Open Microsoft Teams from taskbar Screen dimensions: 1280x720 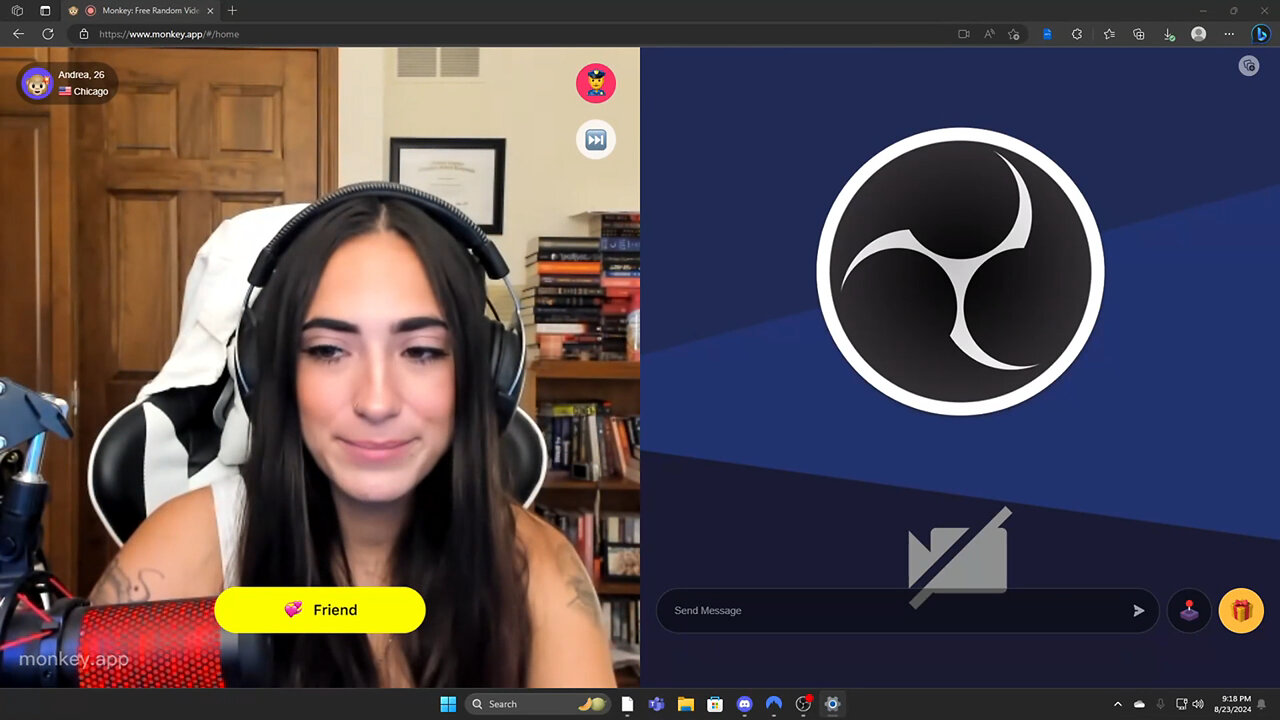click(657, 704)
